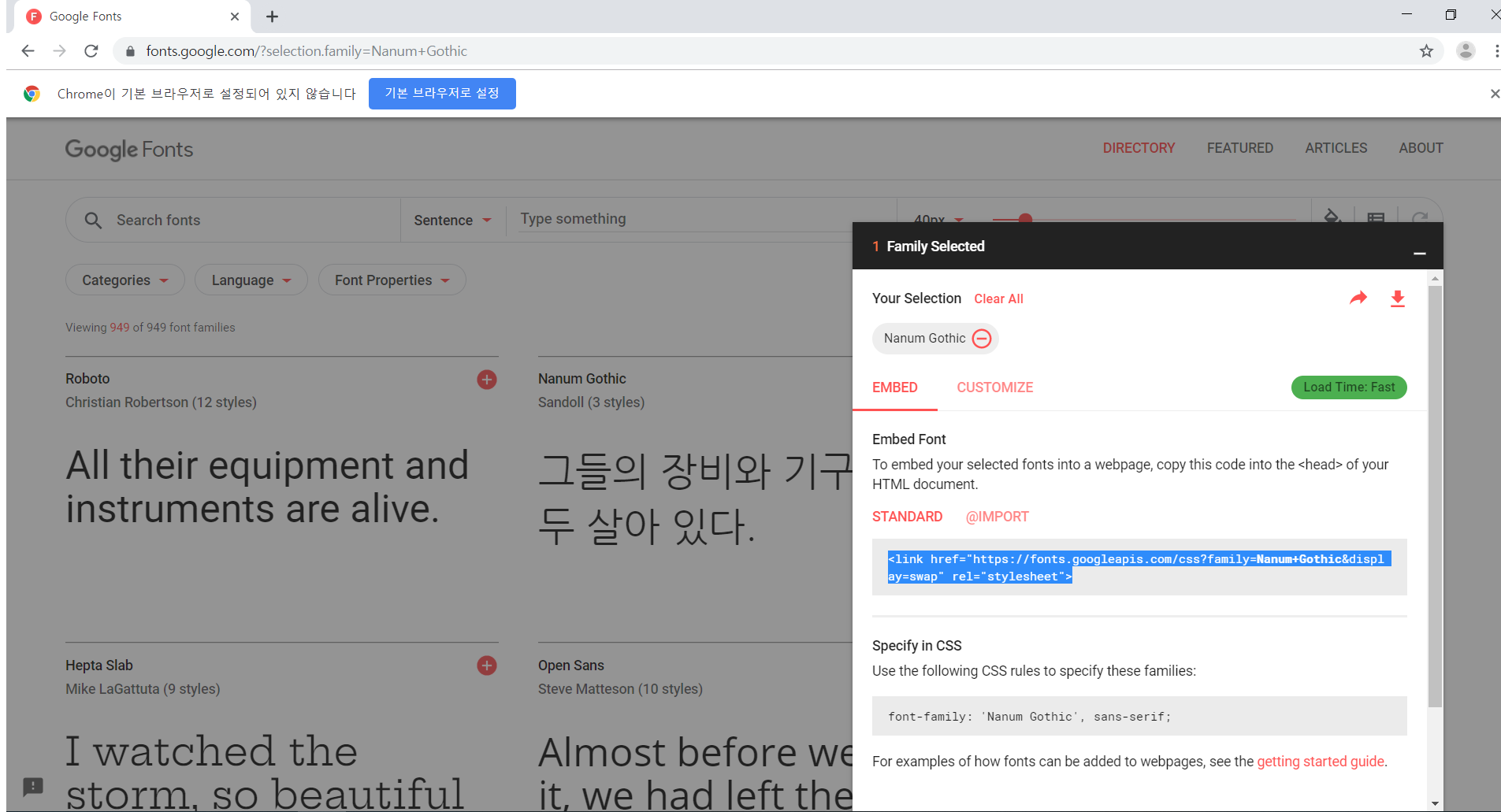Click the paint bucket background color icon
The width and height of the screenshot is (1501, 812).
[1332, 215]
